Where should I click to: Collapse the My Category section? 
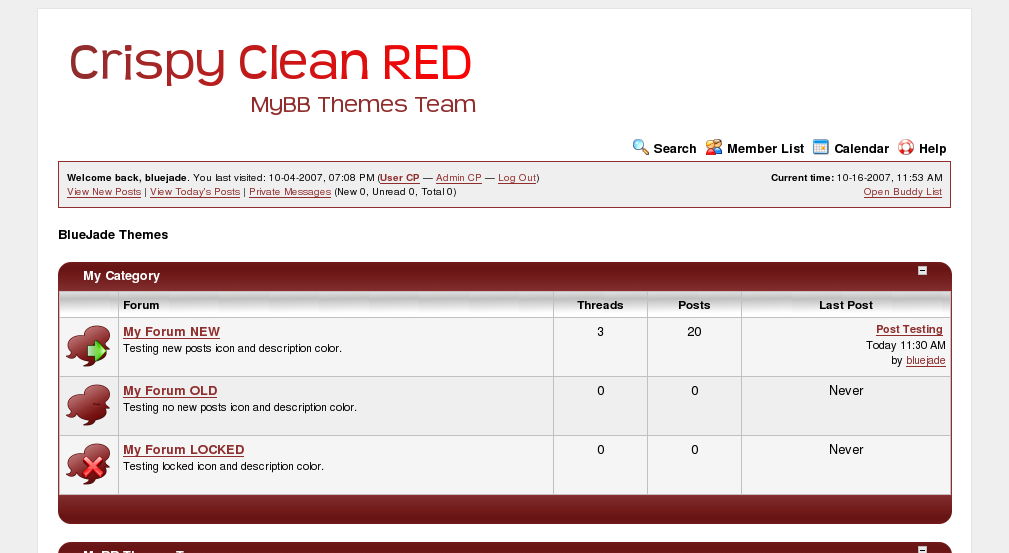pyautogui.click(x=923, y=271)
